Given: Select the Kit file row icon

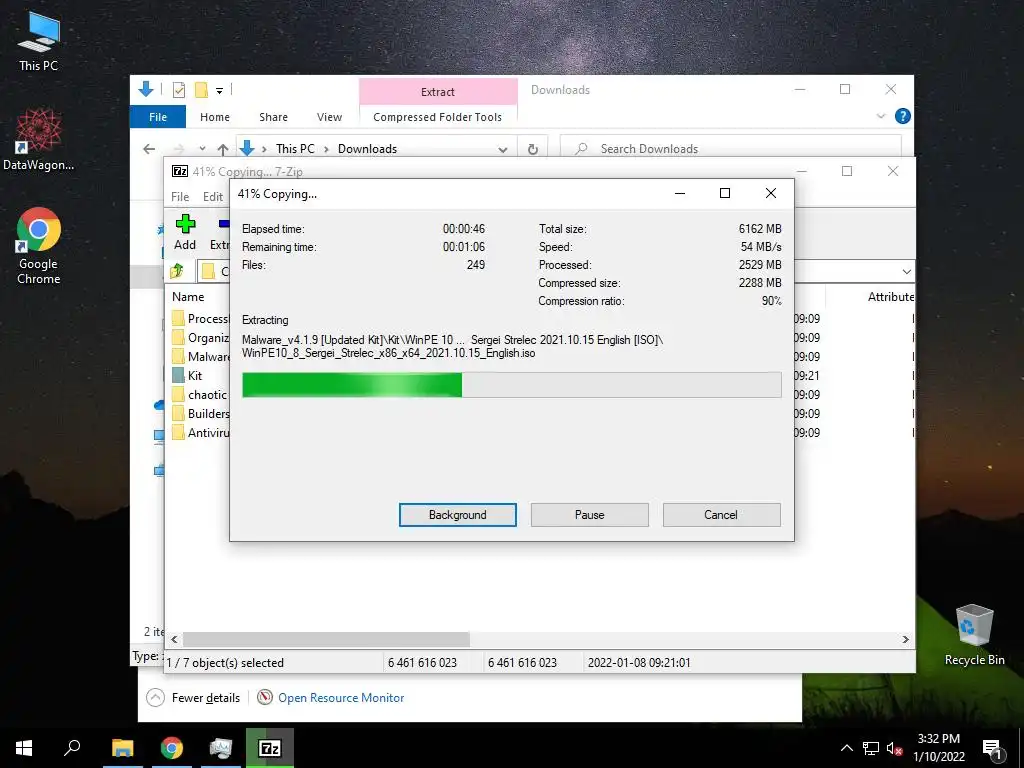Looking at the screenshot, I should pyautogui.click(x=178, y=376).
